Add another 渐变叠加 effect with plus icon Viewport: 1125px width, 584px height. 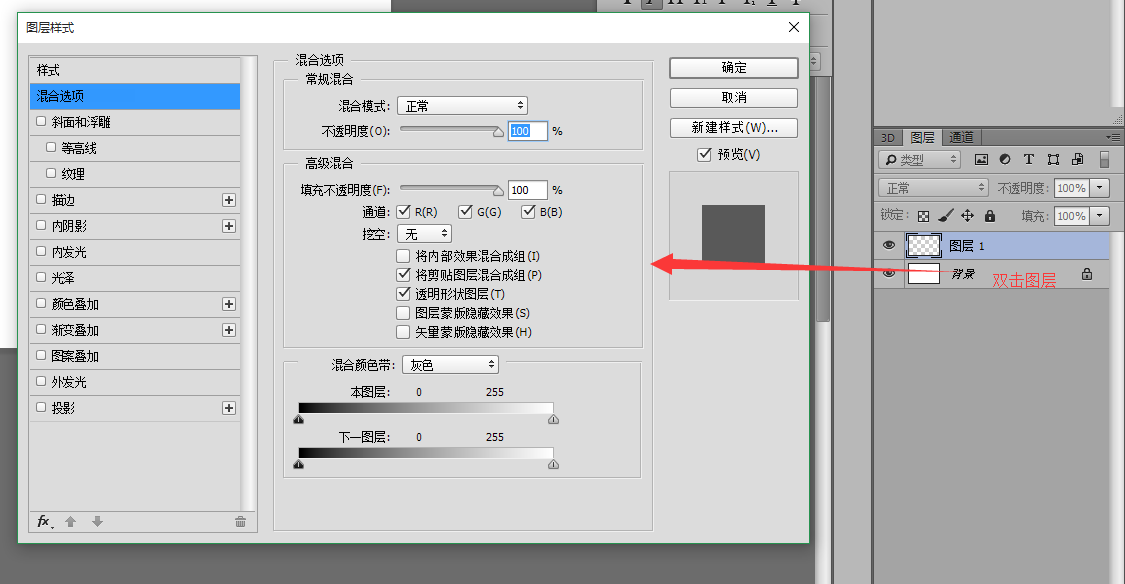click(x=229, y=330)
